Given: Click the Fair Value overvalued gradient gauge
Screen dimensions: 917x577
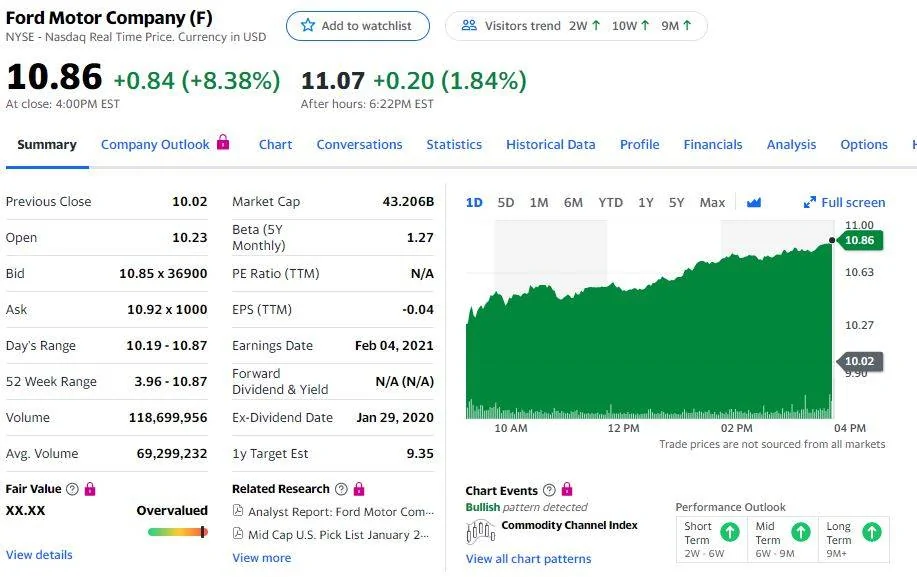Looking at the screenshot, I should pyautogui.click(x=177, y=532).
